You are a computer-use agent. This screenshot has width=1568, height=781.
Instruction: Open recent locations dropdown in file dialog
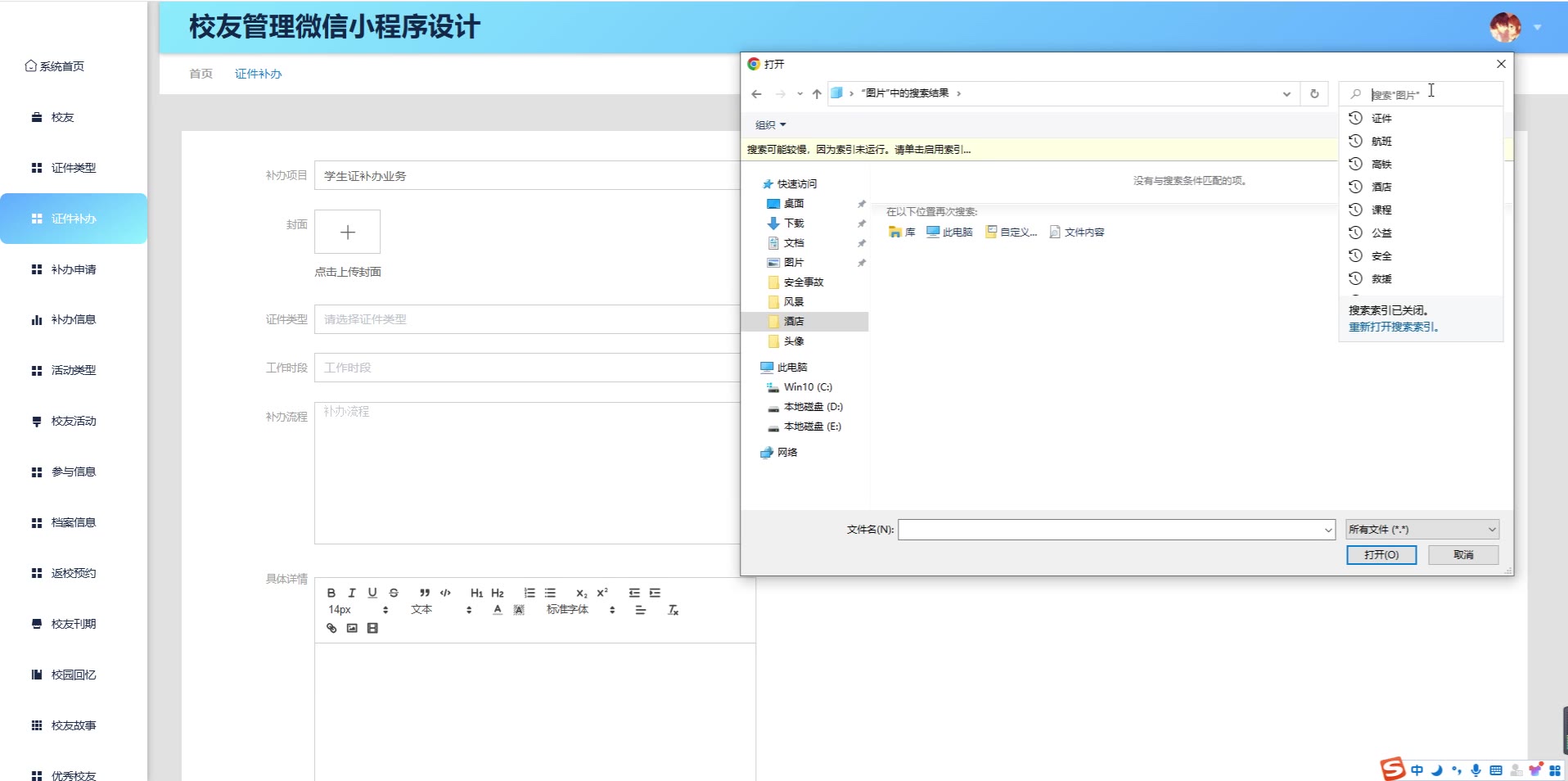(800, 94)
